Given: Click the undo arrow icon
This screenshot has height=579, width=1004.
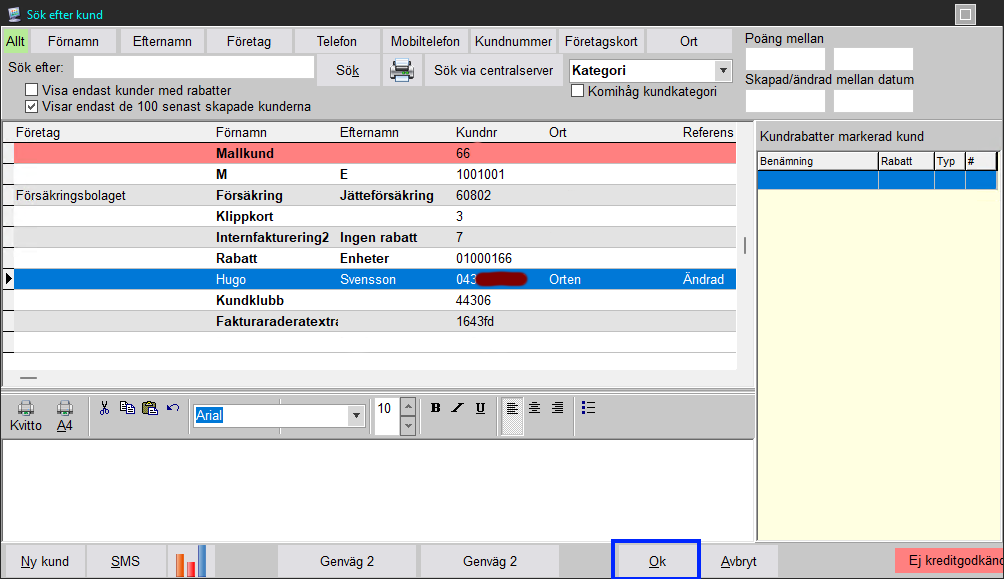Looking at the screenshot, I should pos(173,407).
